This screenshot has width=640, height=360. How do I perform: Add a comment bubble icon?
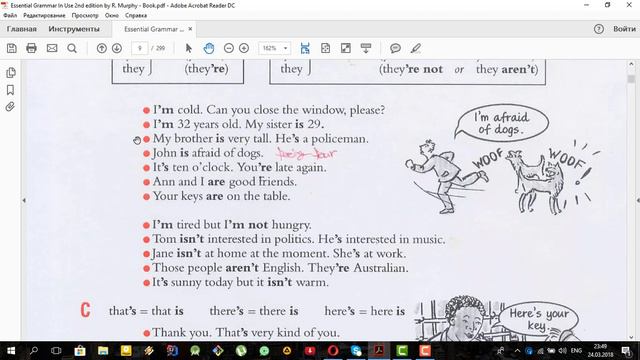[395, 48]
